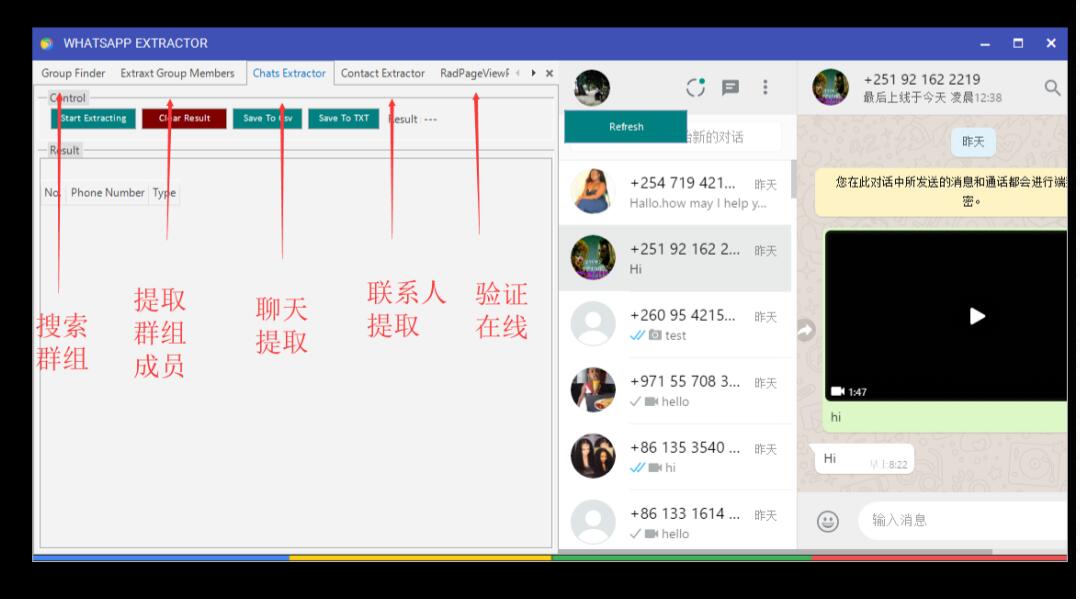Open the emoji picker smiley icon
The width and height of the screenshot is (1080, 599).
(828, 521)
